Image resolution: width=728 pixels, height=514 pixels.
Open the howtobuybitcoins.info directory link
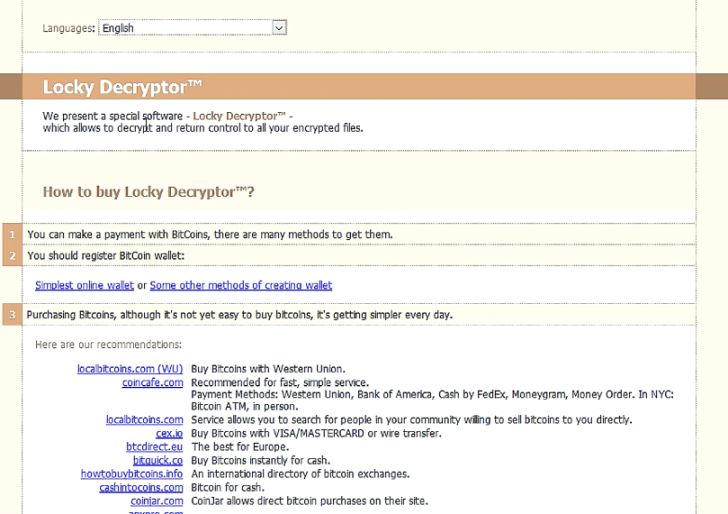[x=132, y=474]
